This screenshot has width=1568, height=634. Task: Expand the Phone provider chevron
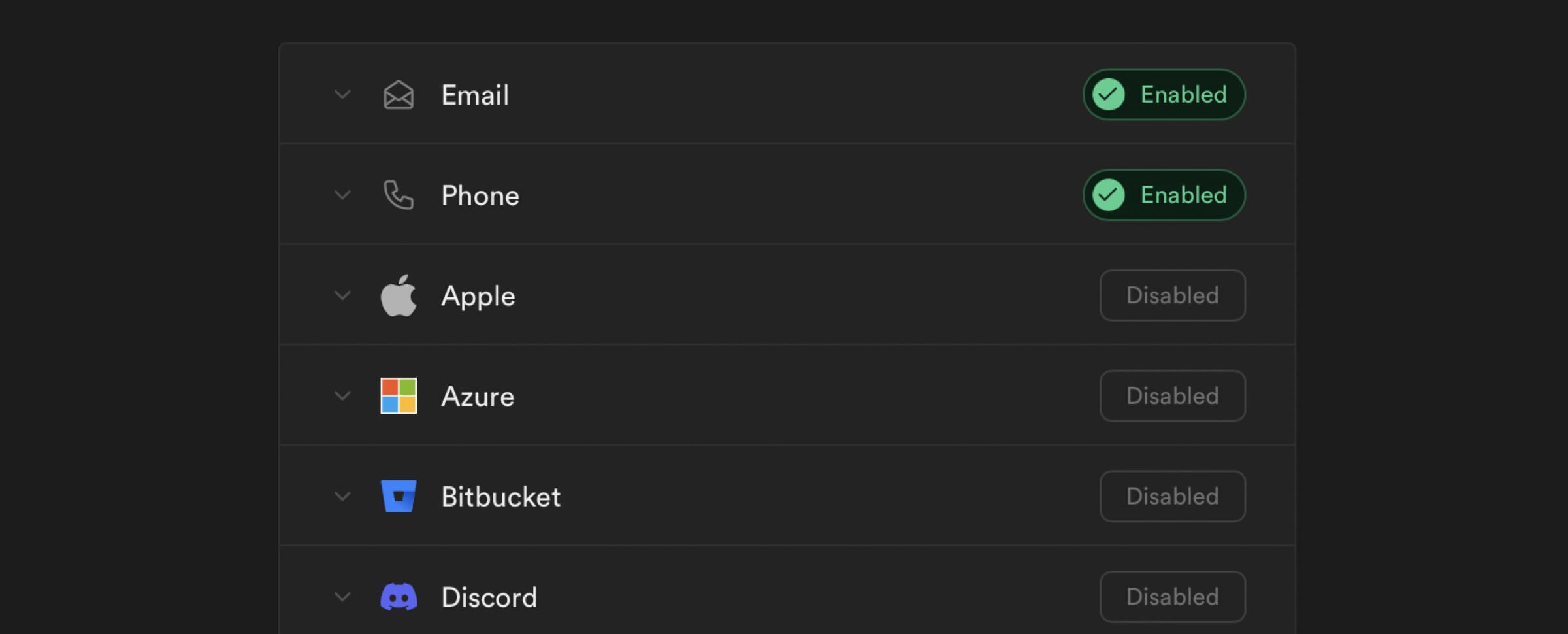342,195
